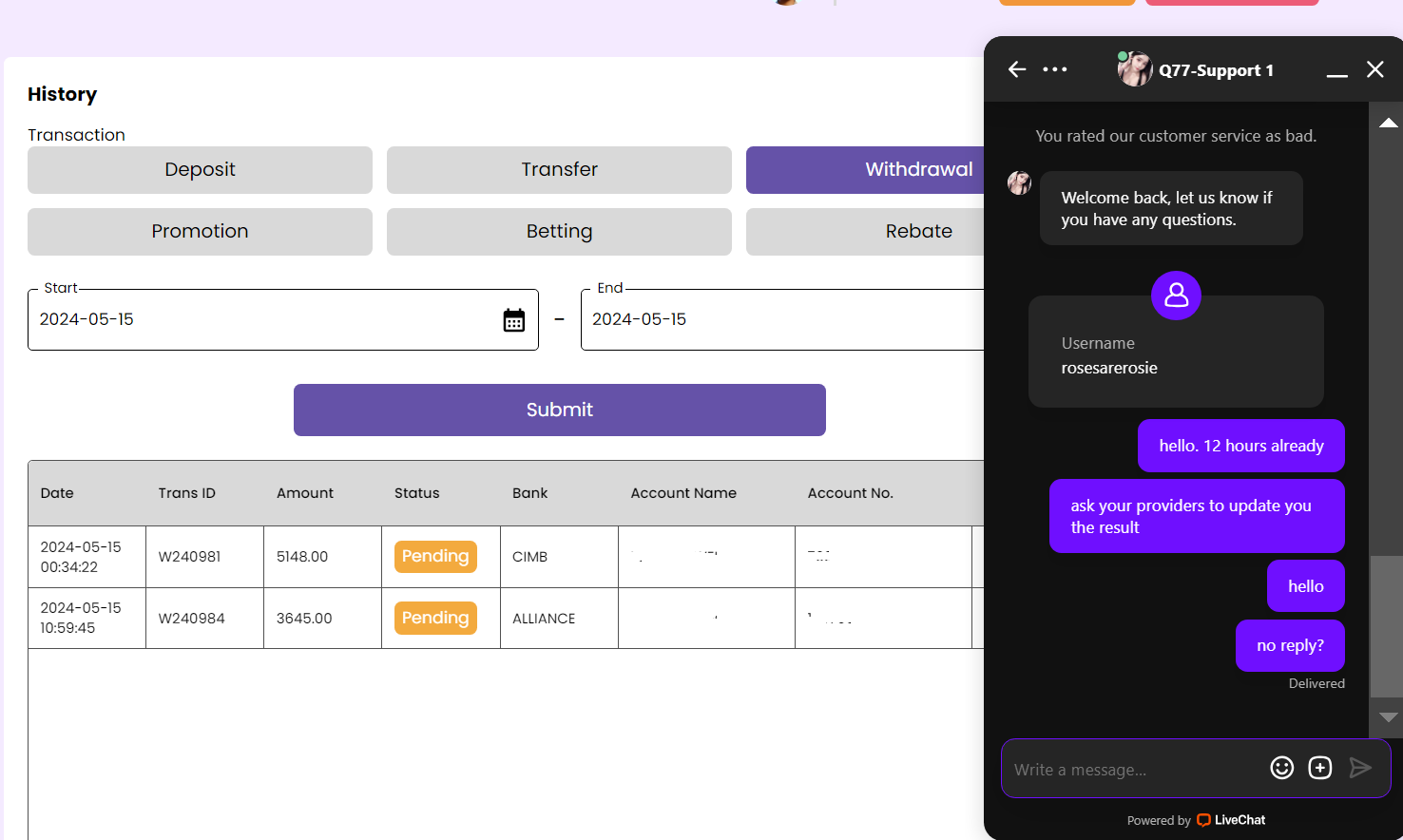
Task: Click Pending status for transaction W240981
Action: pyautogui.click(x=435, y=557)
